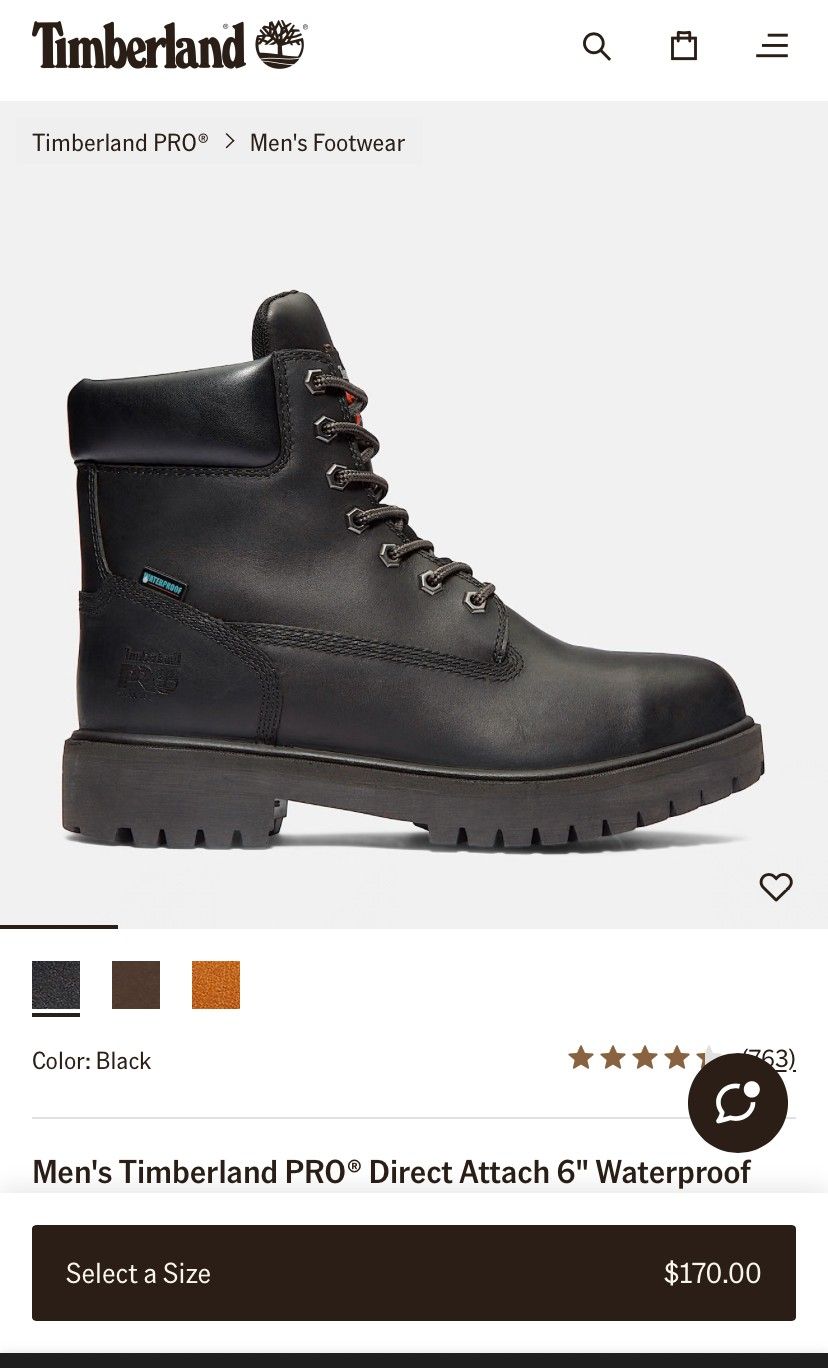Click the $170.00 price label
Viewport: 828px width, 1368px height.
(713, 1273)
